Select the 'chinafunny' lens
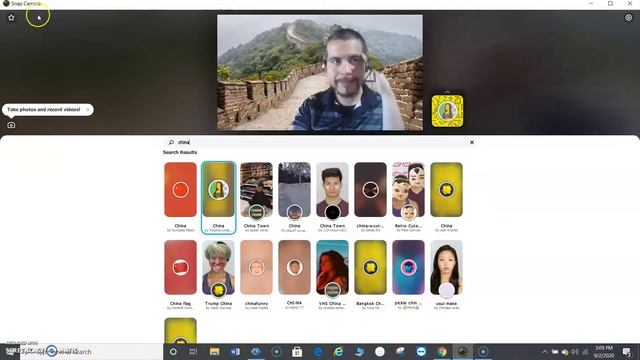The image size is (640, 360). point(256,267)
